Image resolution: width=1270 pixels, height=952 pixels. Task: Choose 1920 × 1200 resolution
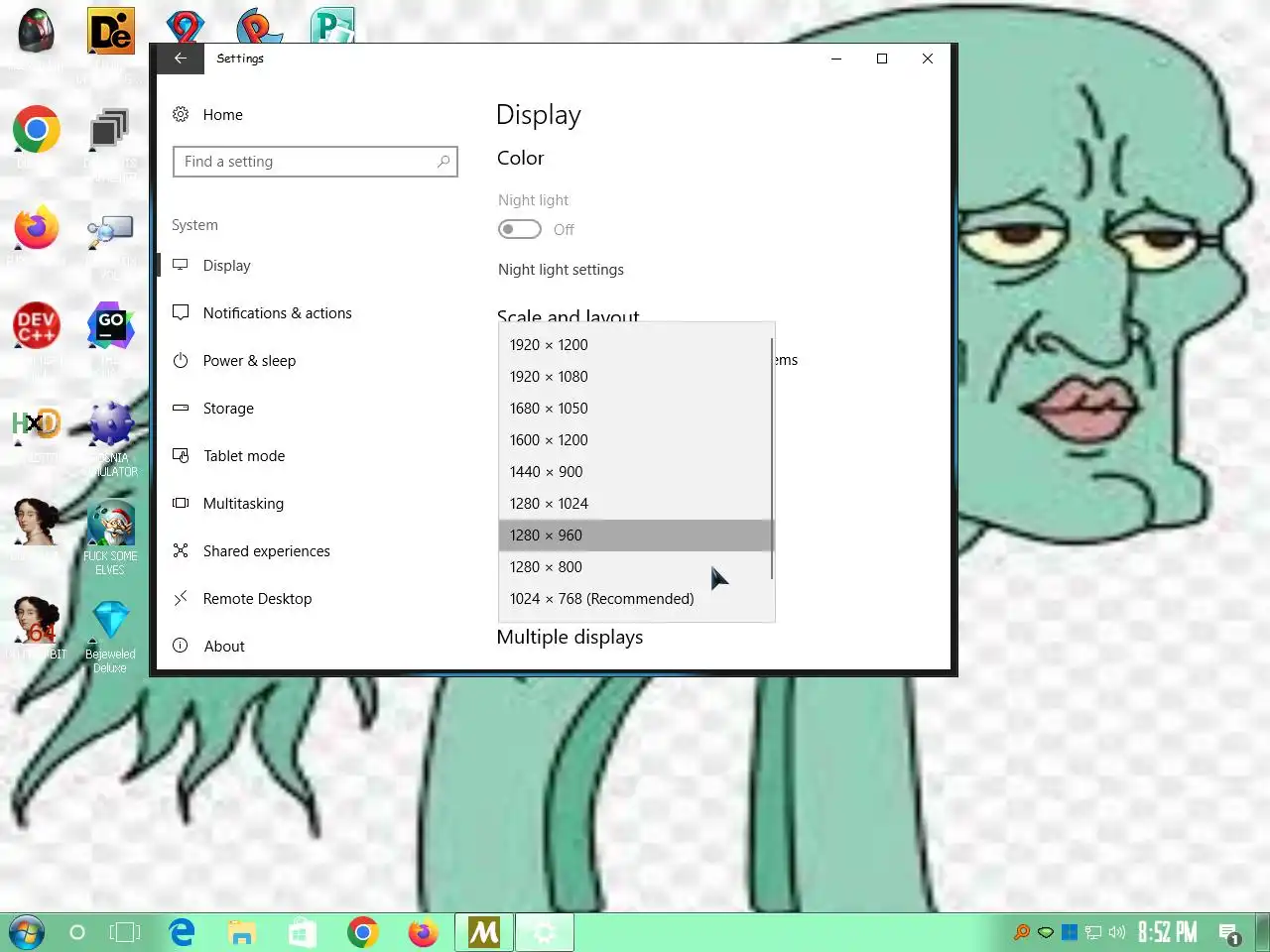pyautogui.click(x=635, y=345)
